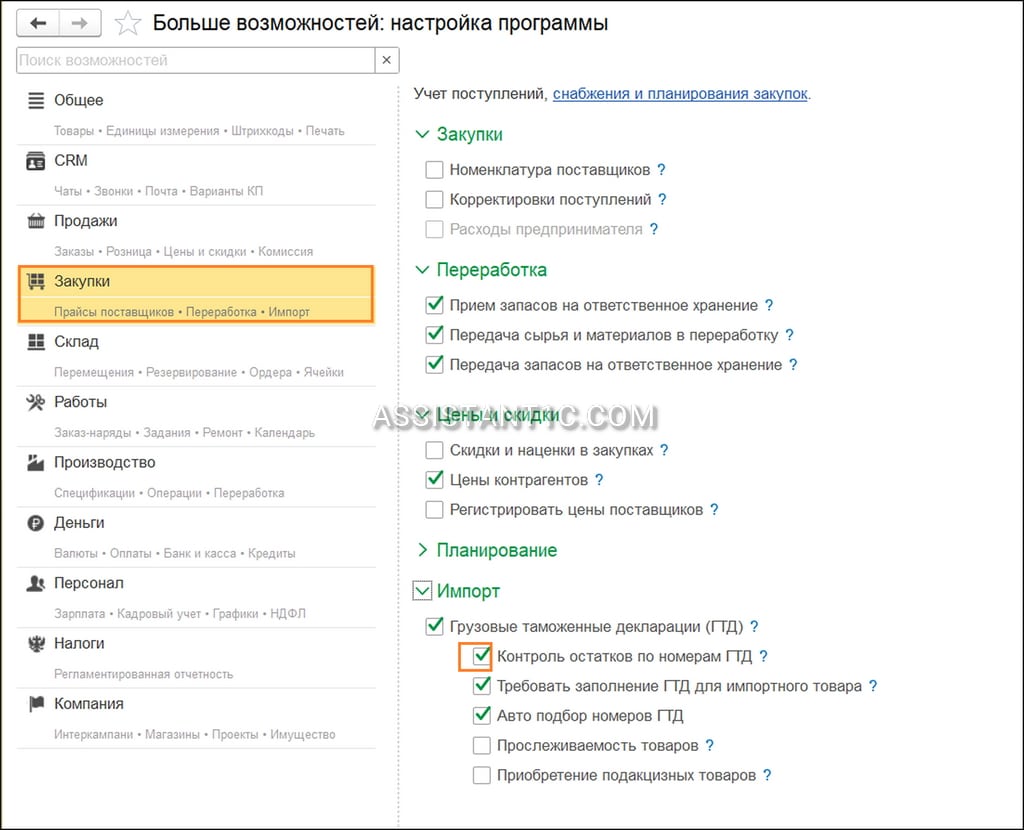Click the Налоги emblem icon
Screen dimensions: 1024x830
tap(36, 644)
